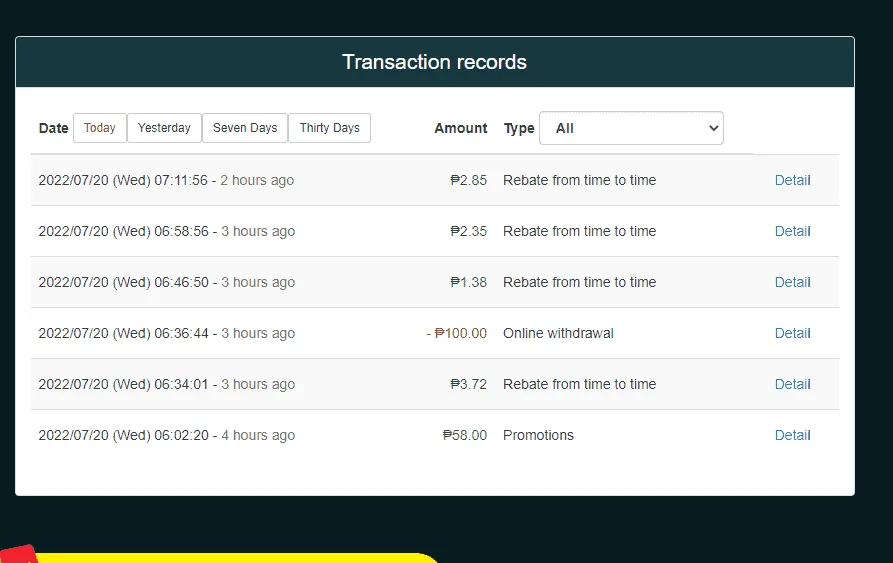Click the Type label
This screenshot has width=893, height=563.
tap(519, 129)
